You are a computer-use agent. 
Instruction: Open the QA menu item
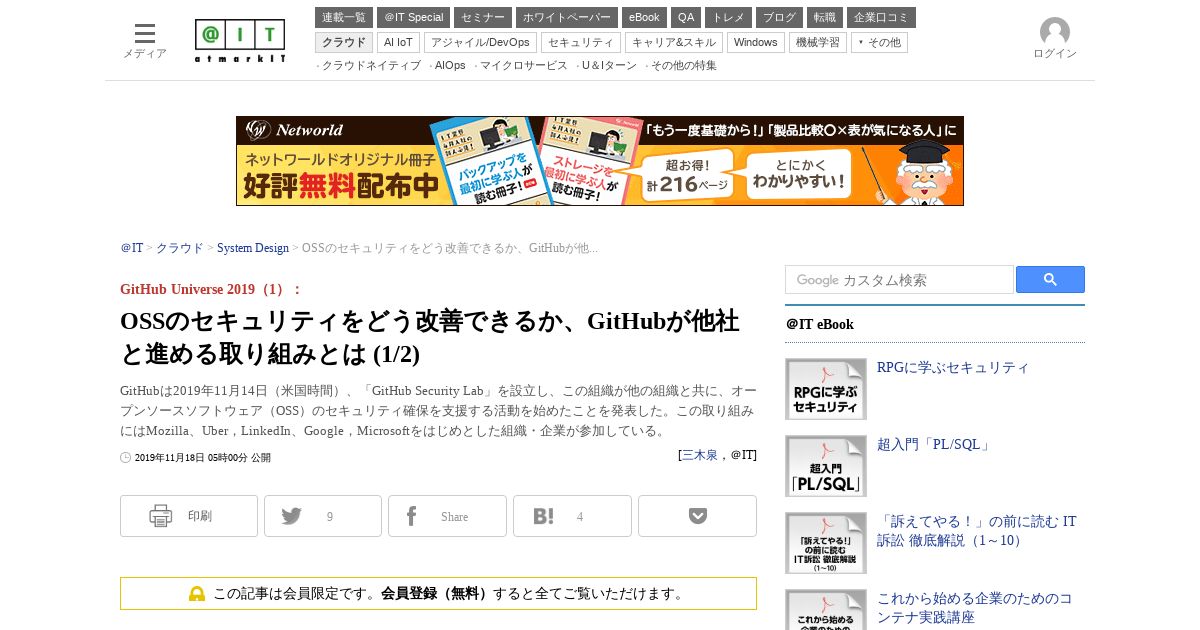click(x=686, y=17)
